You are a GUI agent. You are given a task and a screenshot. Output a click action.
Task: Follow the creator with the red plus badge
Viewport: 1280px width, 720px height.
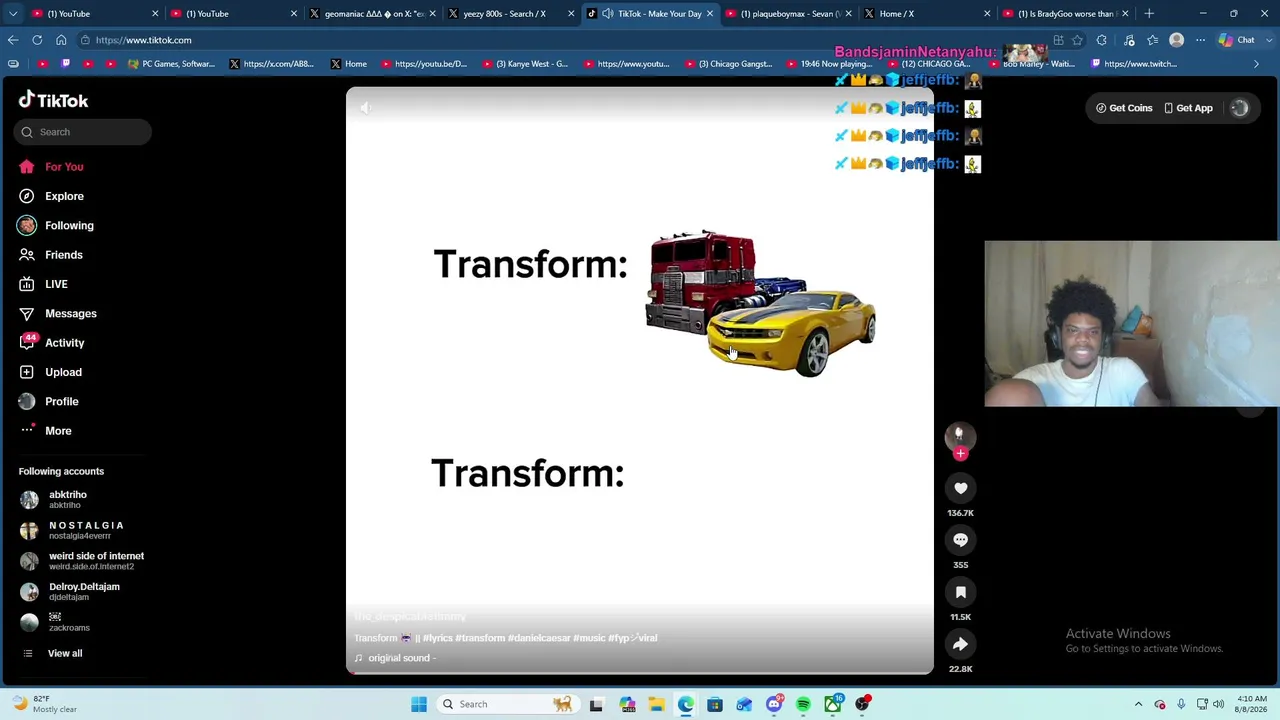click(x=960, y=454)
